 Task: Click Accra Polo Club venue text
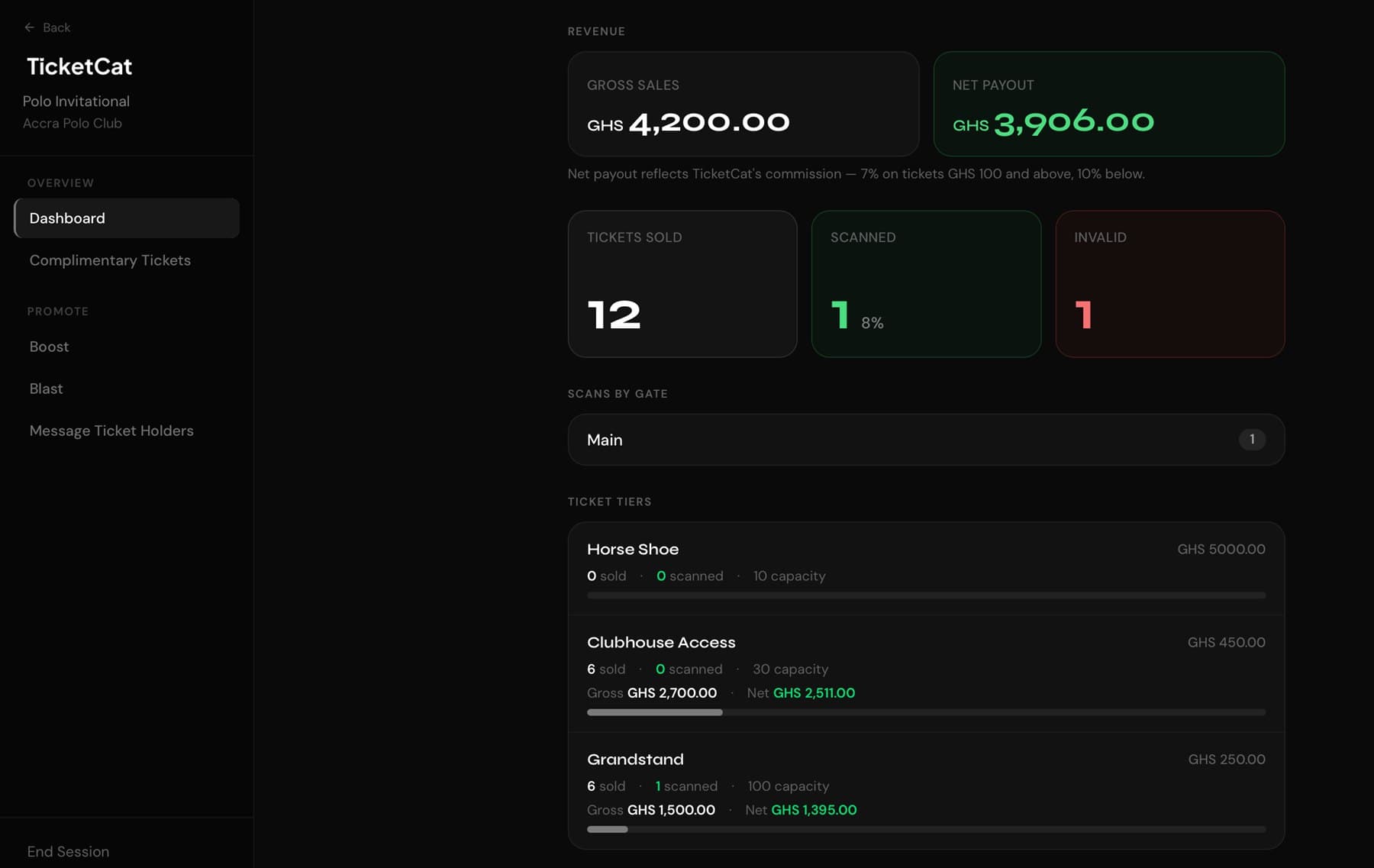[73, 124]
